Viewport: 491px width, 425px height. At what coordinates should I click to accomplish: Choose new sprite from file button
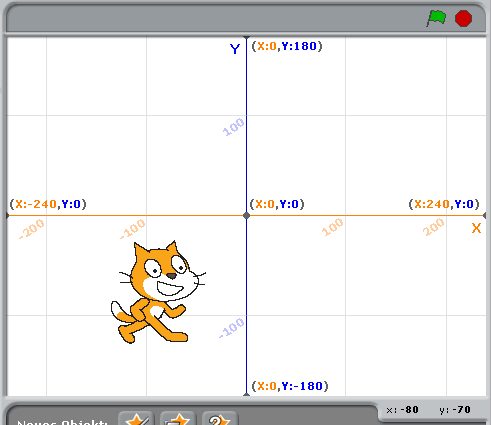[177, 419]
